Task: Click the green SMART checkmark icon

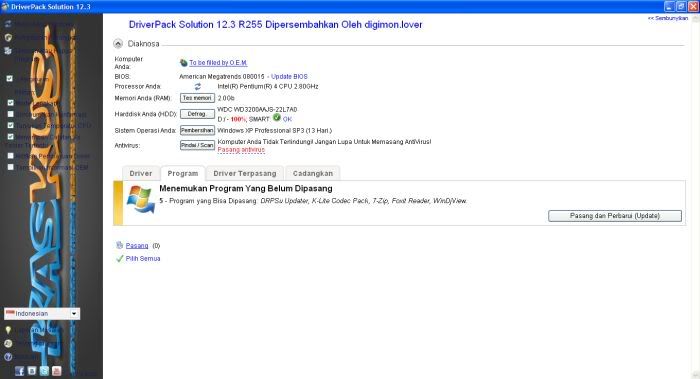Action: coord(277,118)
